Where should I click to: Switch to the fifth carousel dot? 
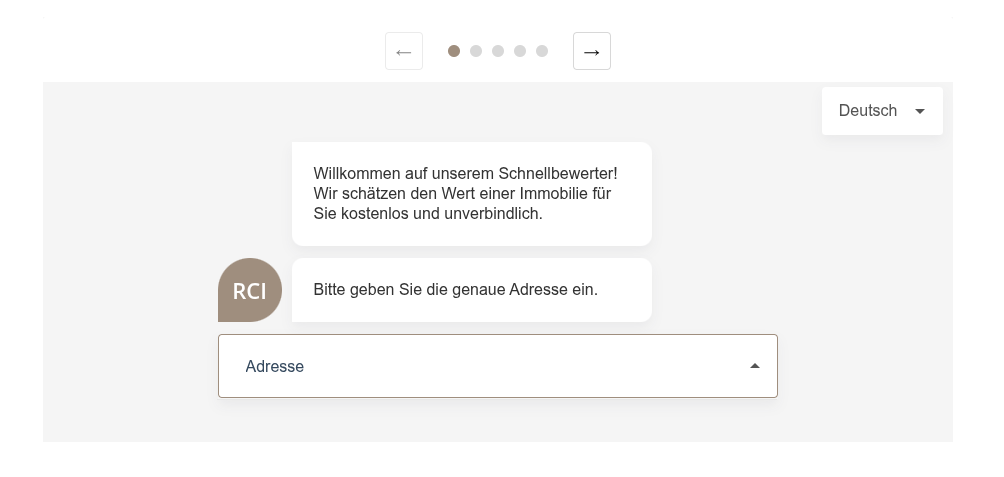(x=542, y=51)
